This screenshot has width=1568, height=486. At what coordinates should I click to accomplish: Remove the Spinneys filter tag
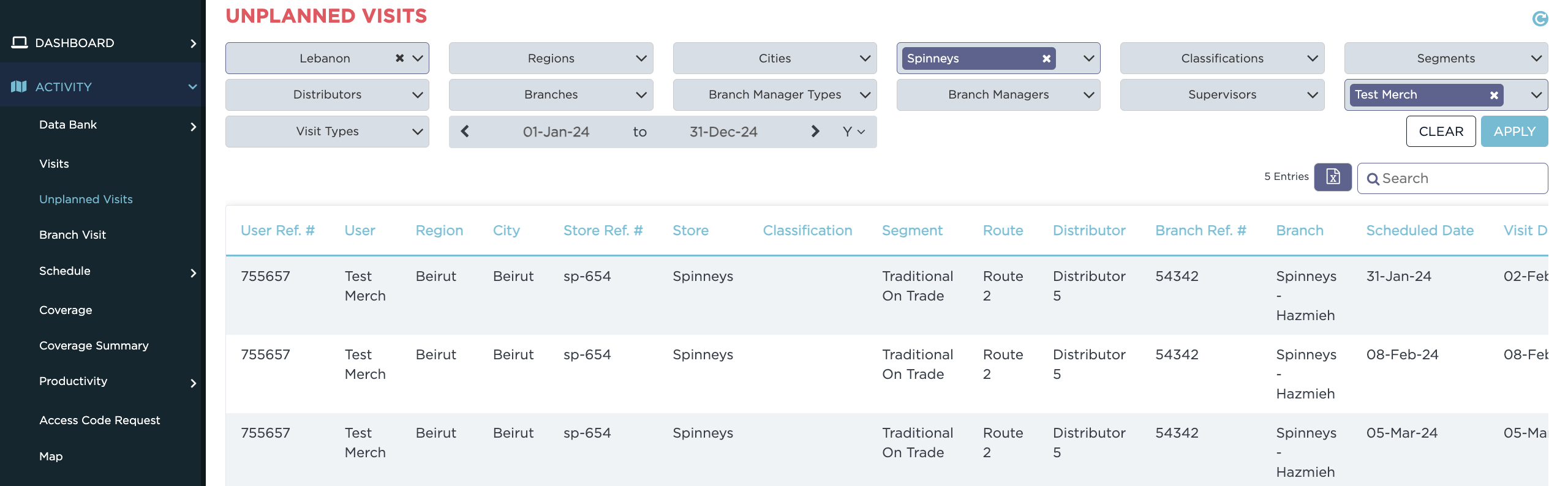point(1046,59)
